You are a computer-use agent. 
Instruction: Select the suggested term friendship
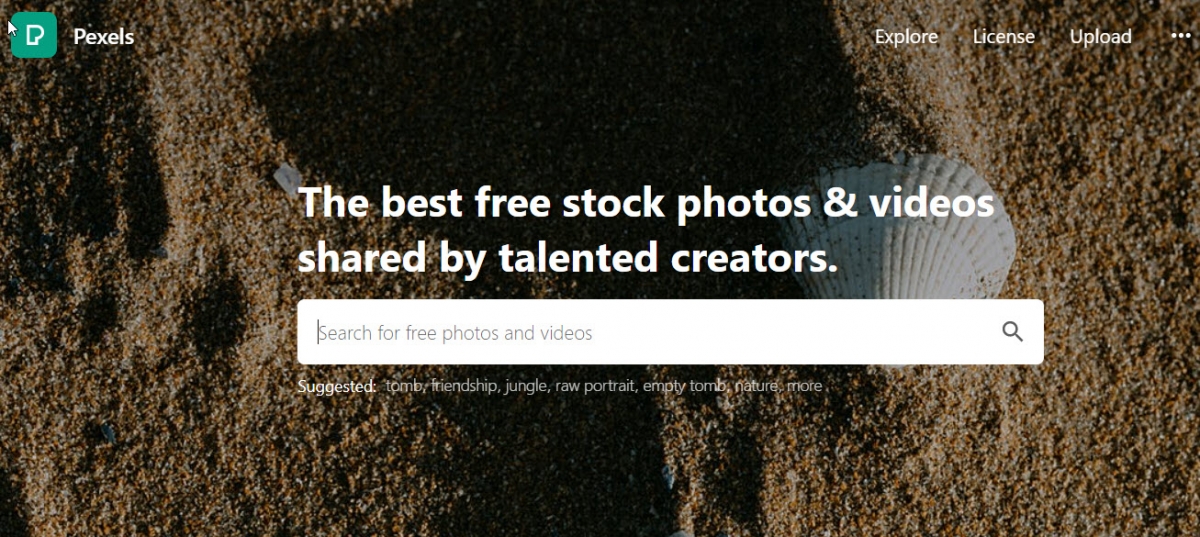click(x=465, y=386)
